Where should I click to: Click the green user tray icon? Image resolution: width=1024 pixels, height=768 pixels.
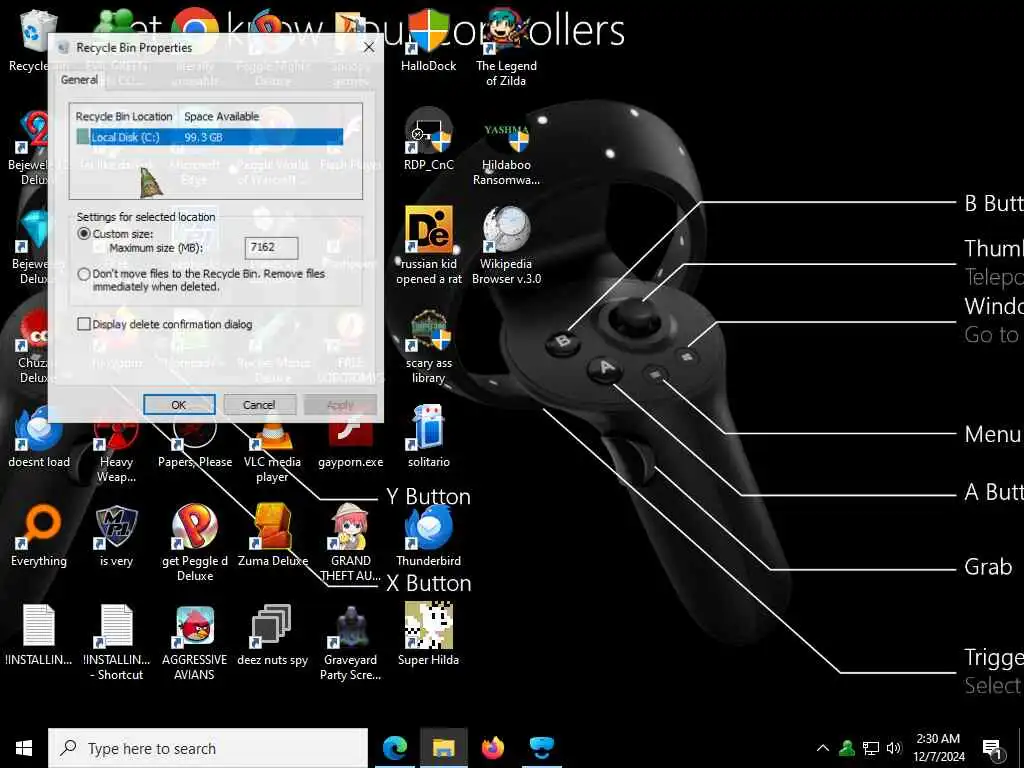[847, 748]
